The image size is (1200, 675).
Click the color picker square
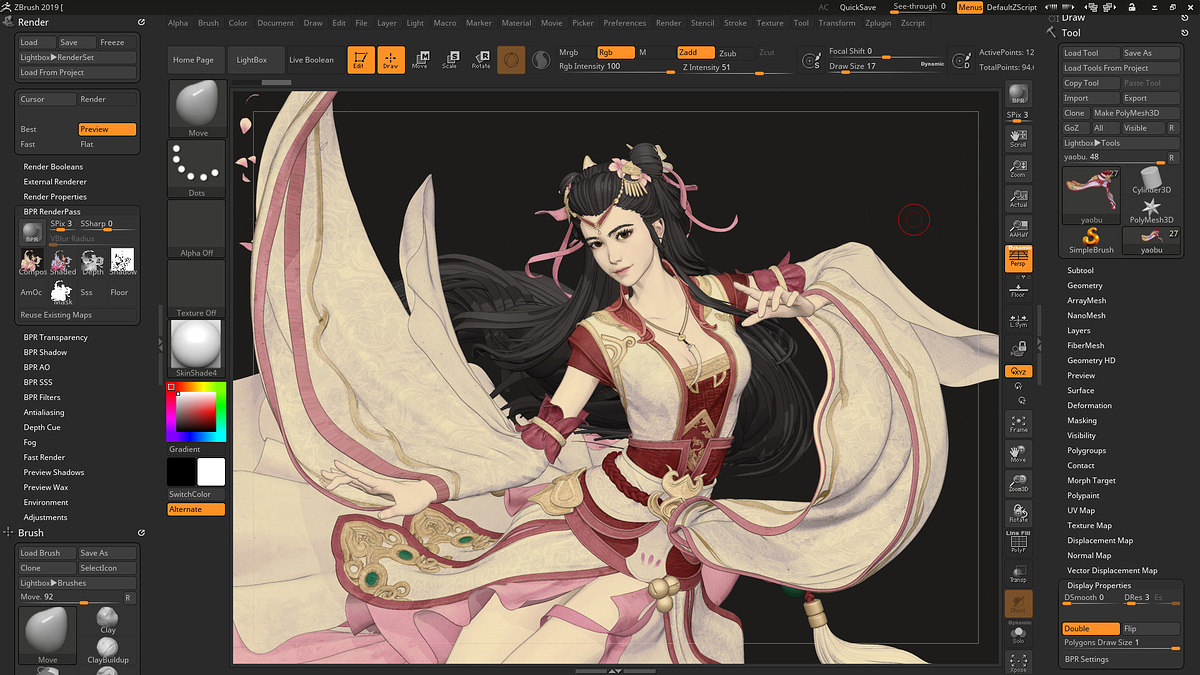196,412
